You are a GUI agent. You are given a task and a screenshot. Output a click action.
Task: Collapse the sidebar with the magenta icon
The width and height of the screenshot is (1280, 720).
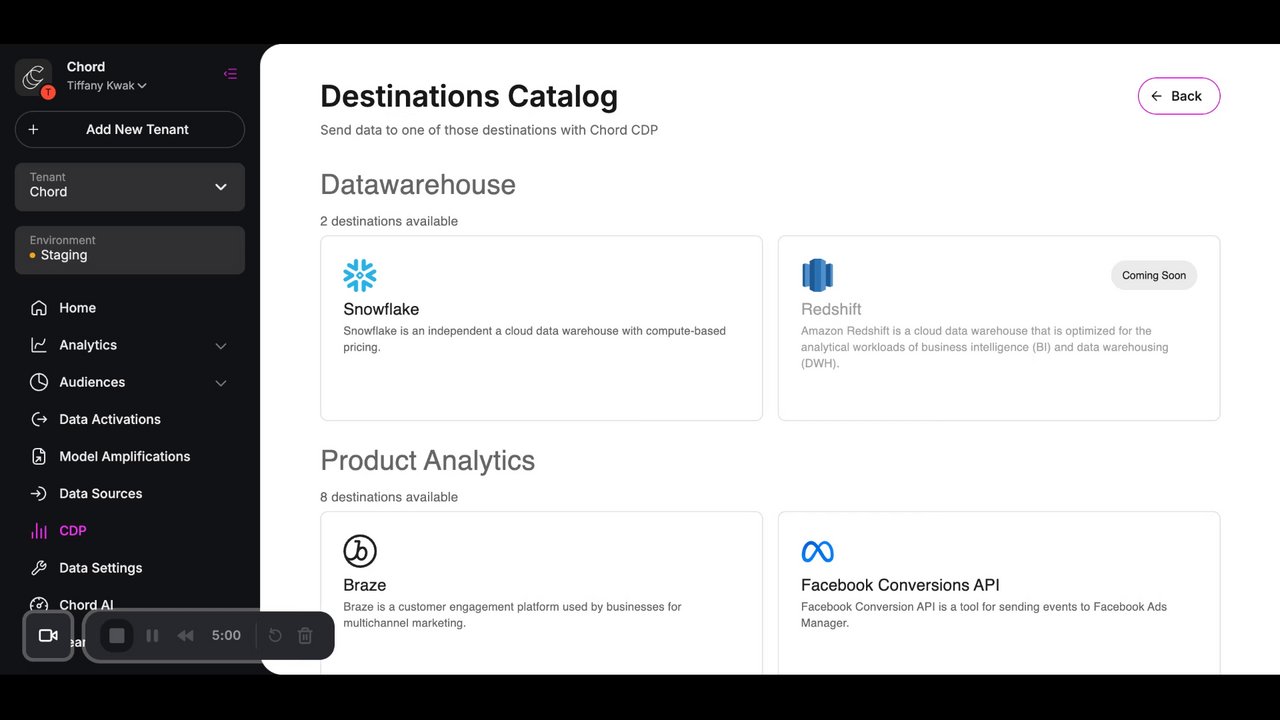[230, 74]
